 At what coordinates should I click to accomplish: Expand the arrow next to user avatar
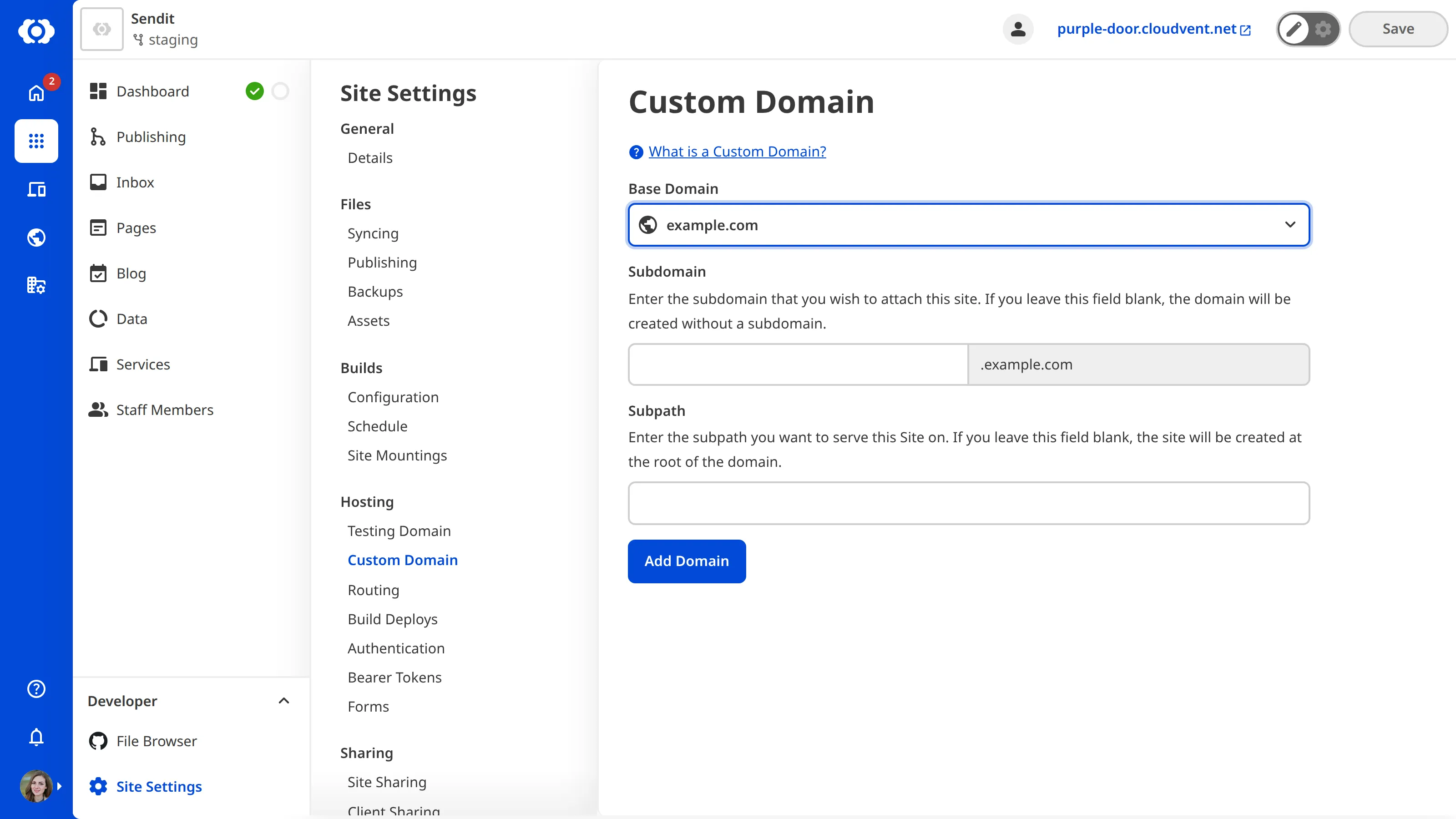59,786
